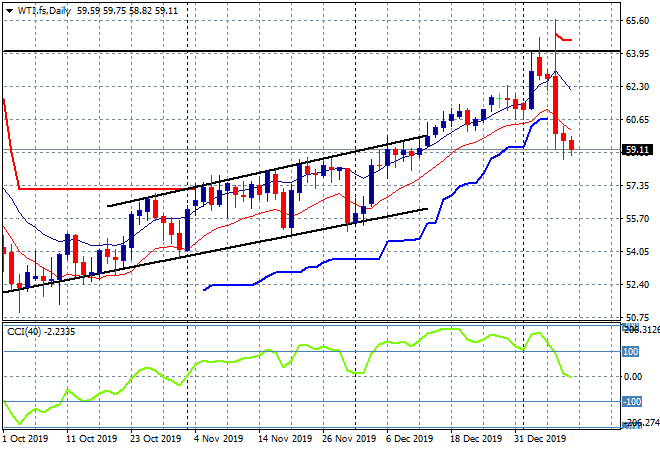Select the WTI.fs,Daily chart title
Viewport: 660px width, 450px height.
click(44, 11)
